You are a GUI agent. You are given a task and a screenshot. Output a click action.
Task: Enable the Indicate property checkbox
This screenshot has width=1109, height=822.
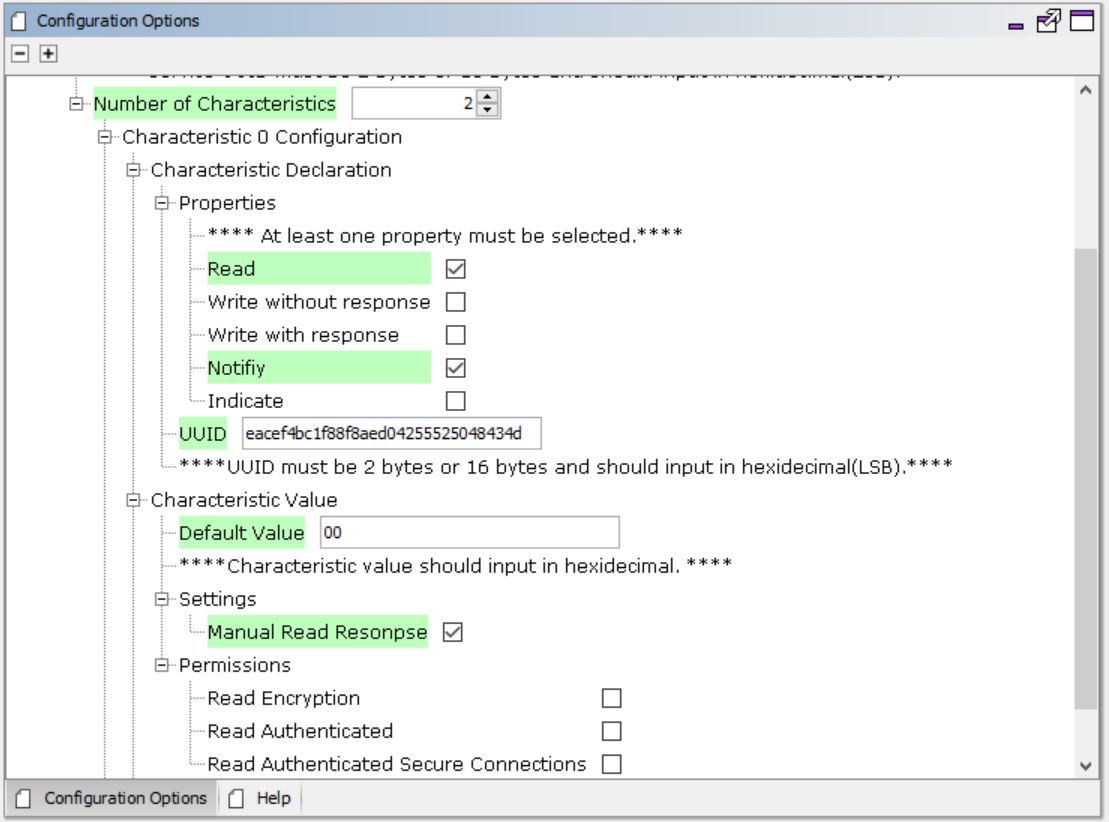pyautogui.click(x=455, y=401)
